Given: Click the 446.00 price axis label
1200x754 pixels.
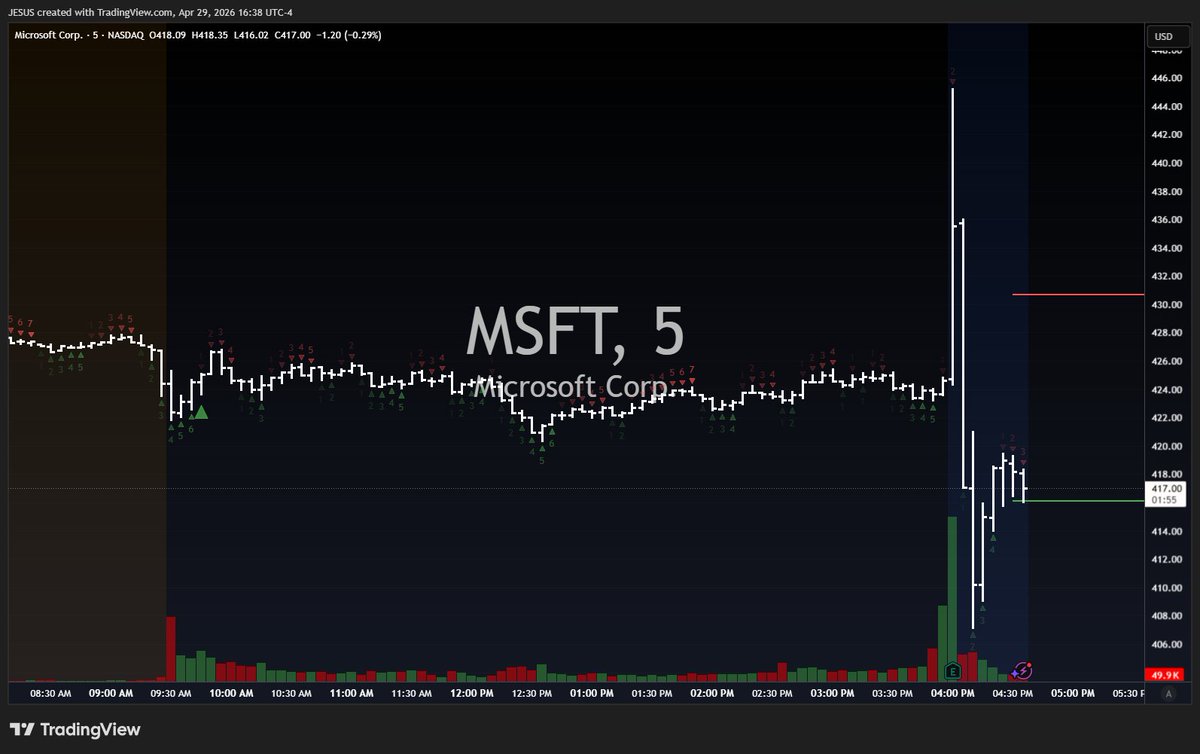Looking at the screenshot, I should tap(1166, 78).
